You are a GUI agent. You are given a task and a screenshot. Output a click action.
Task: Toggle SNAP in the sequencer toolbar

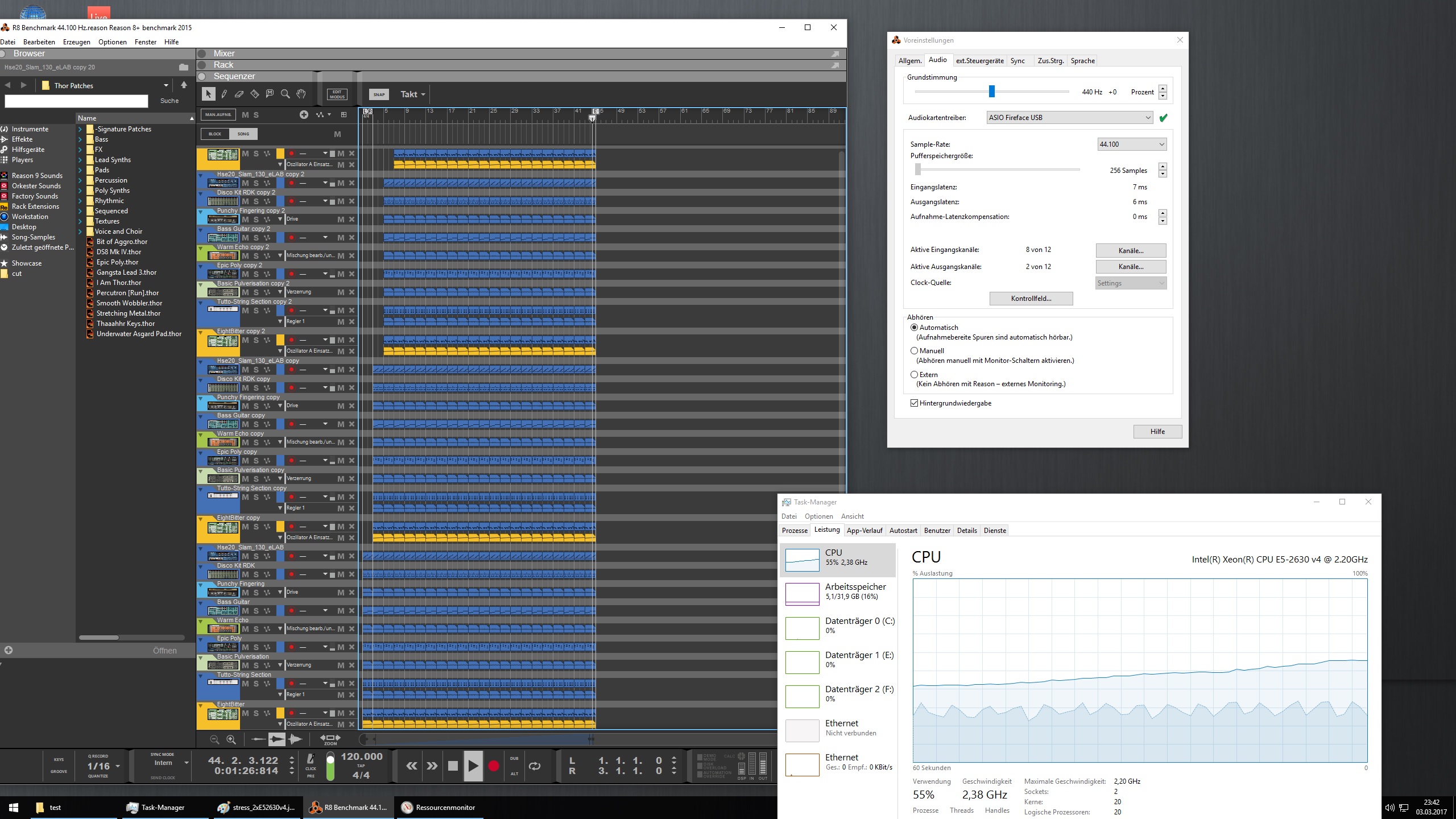click(379, 94)
